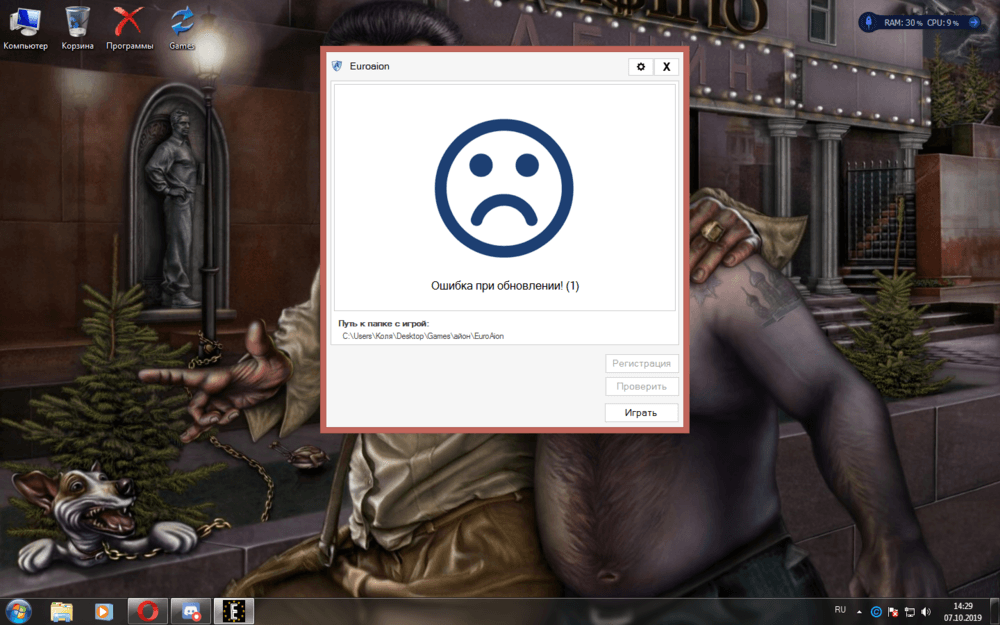This screenshot has height=625, width=1000.
Task: Switch to Opera browser in taskbar
Action: tap(147, 611)
